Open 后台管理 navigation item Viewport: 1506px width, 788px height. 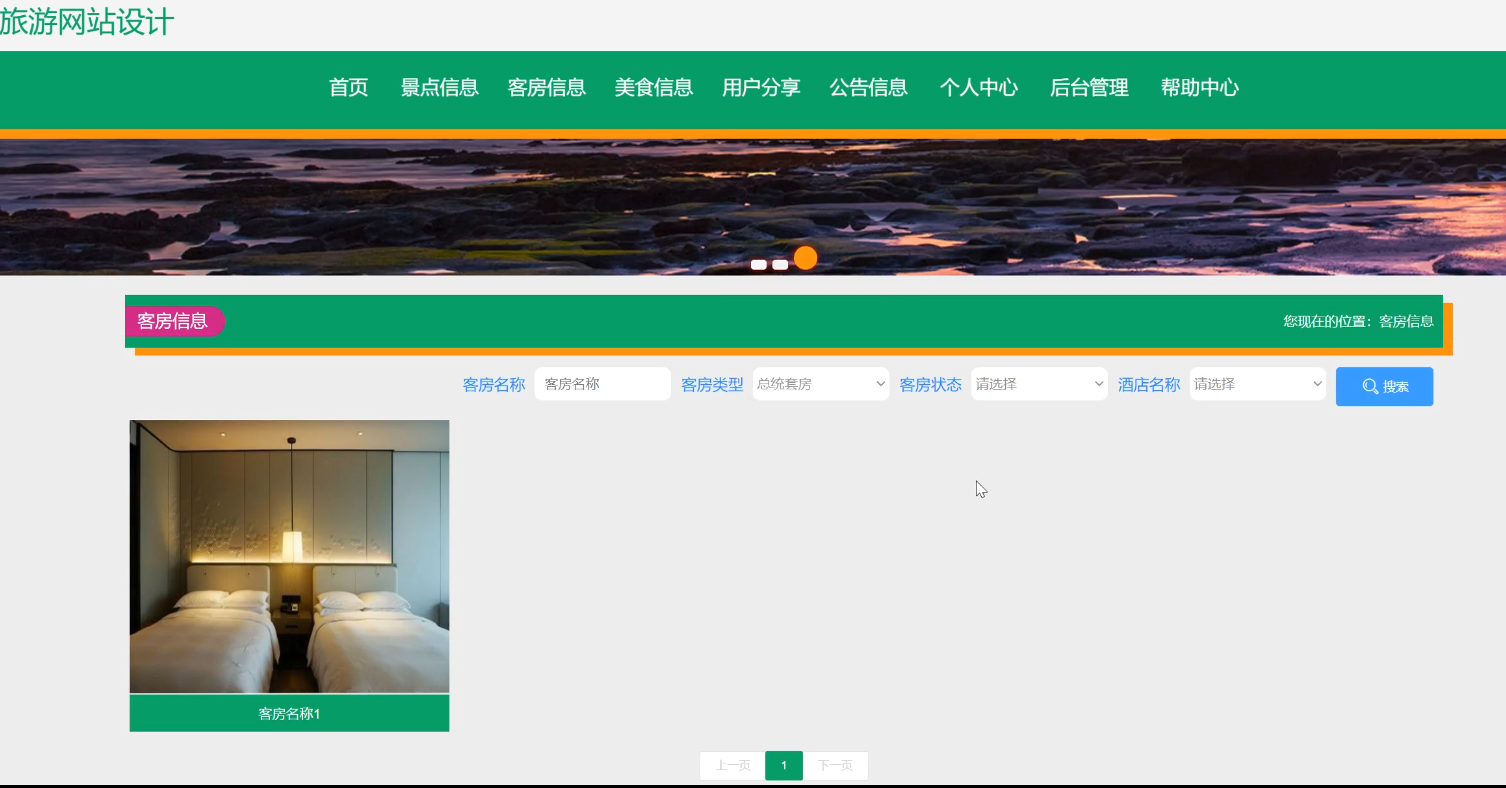click(1089, 88)
